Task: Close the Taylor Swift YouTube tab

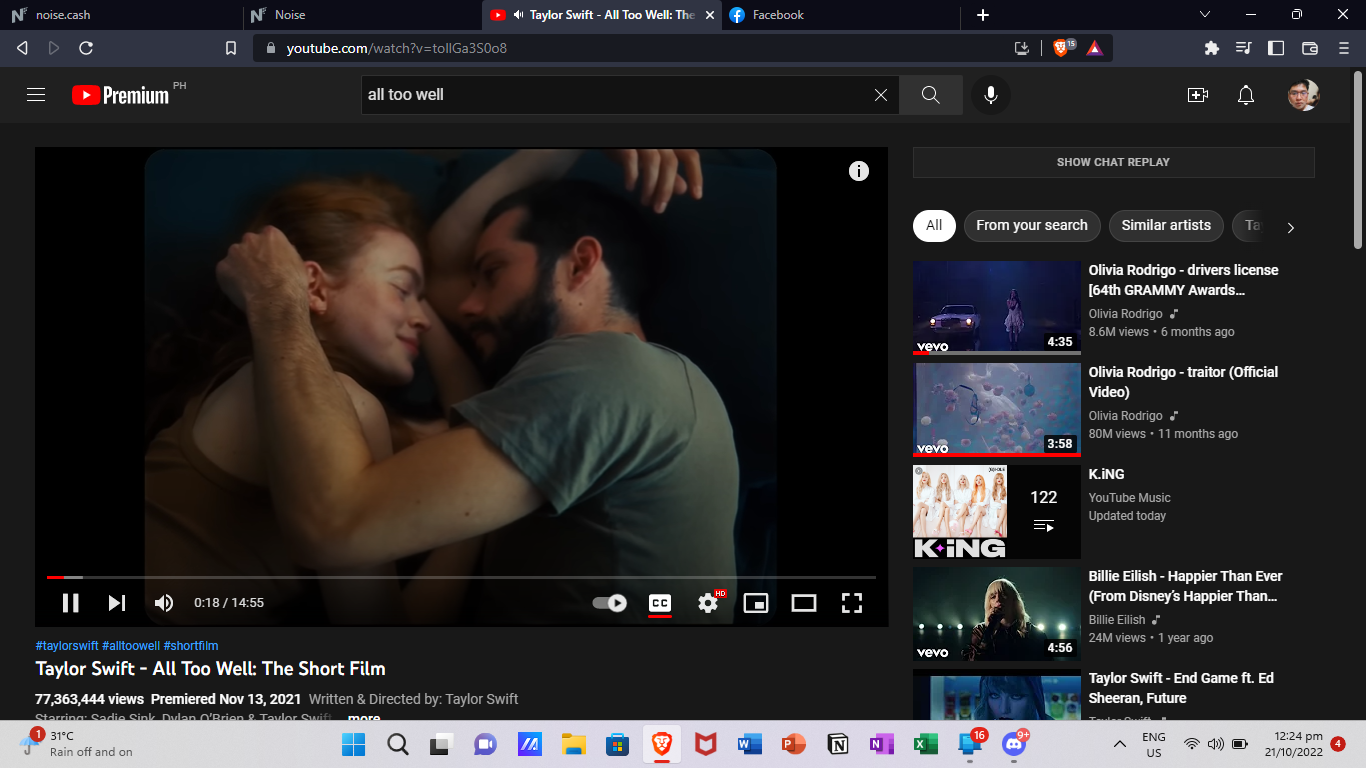Action: tap(709, 15)
